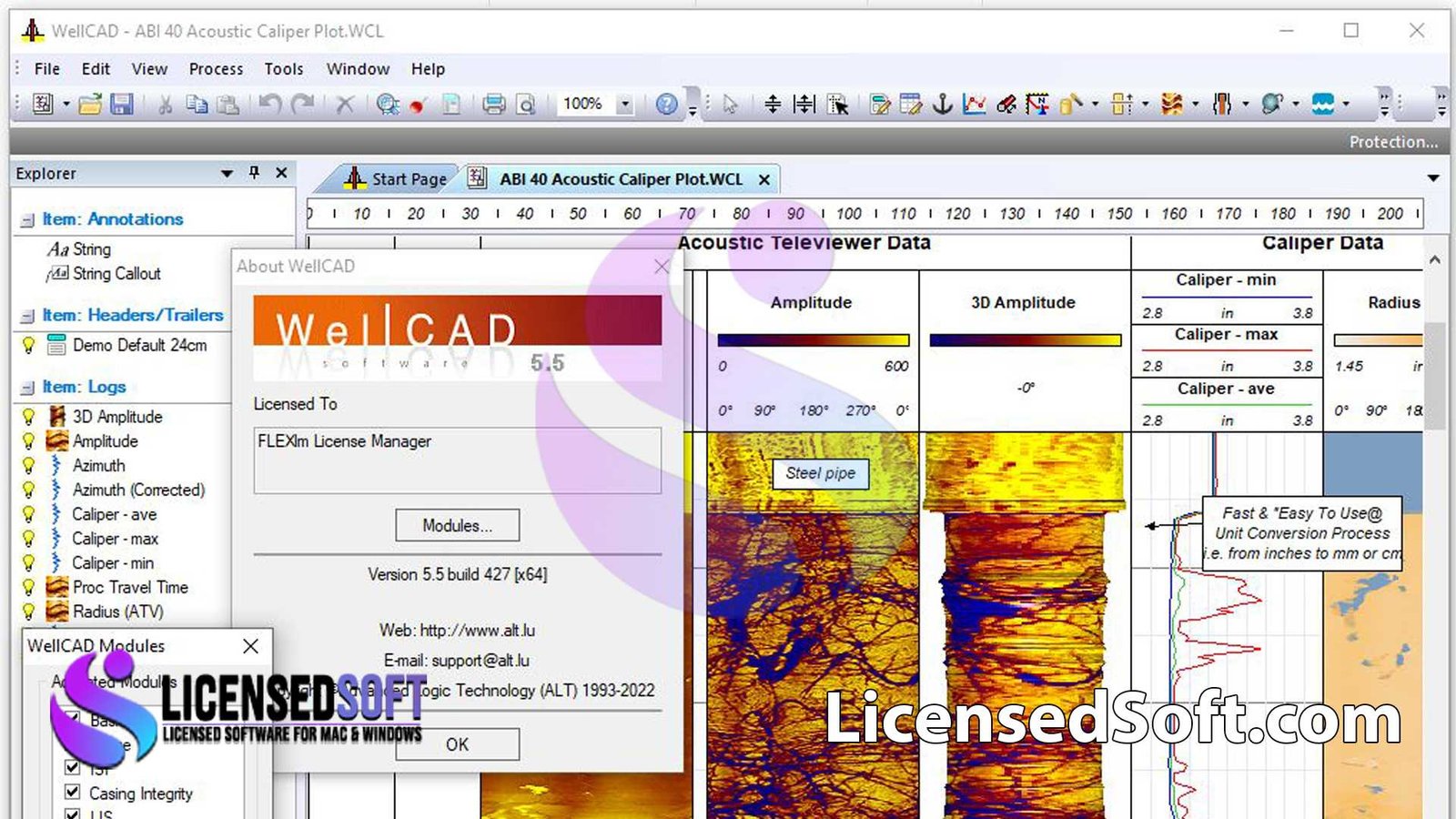The height and width of the screenshot is (819, 1456).
Task: Click the Steel pipe annotation label
Action: [820, 473]
